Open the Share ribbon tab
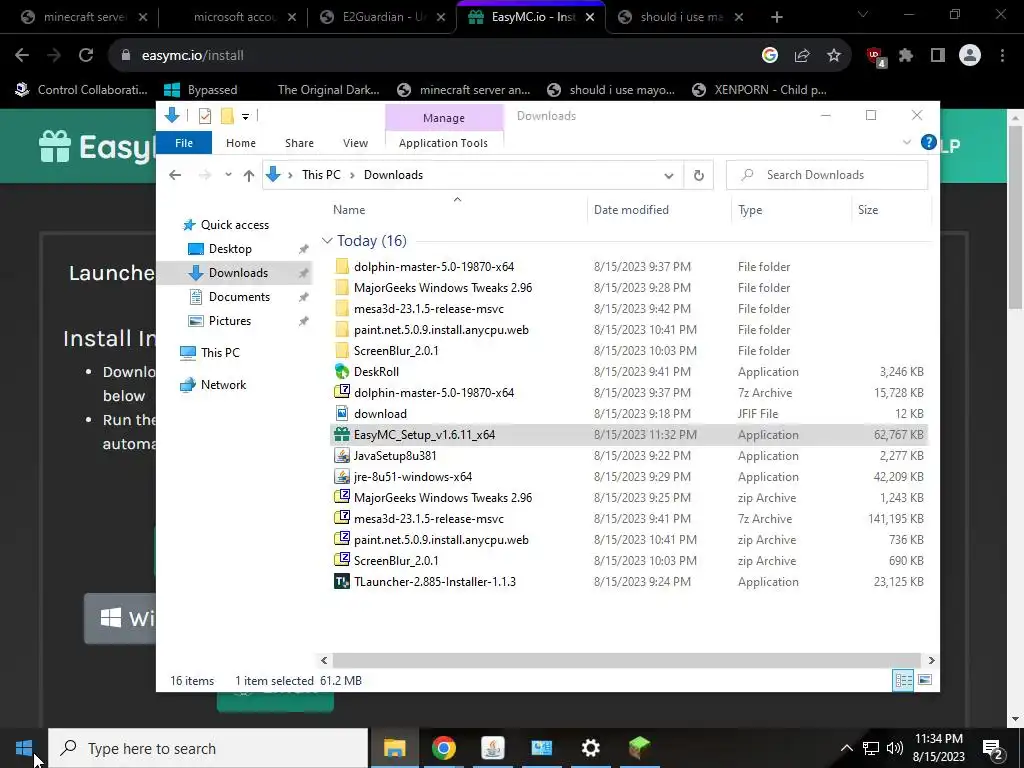This screenshot has width=1024, height=768. point(299,143)
